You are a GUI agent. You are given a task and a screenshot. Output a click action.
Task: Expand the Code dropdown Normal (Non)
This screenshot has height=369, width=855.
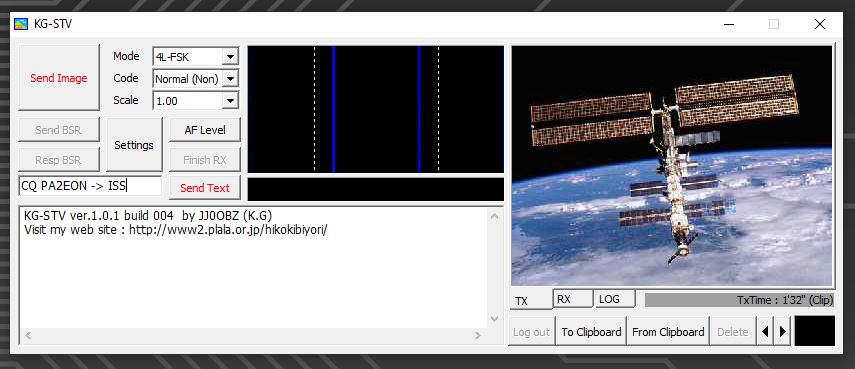195,78
